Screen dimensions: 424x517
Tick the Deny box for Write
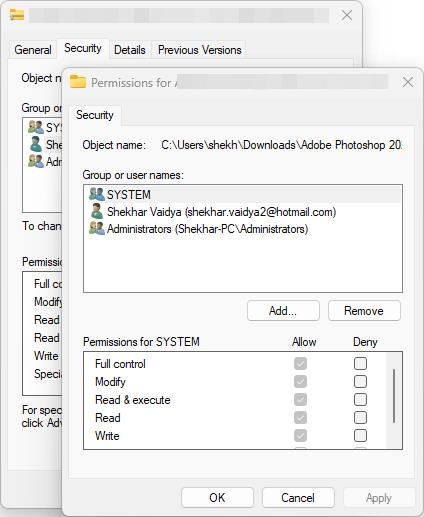[360, 435]
